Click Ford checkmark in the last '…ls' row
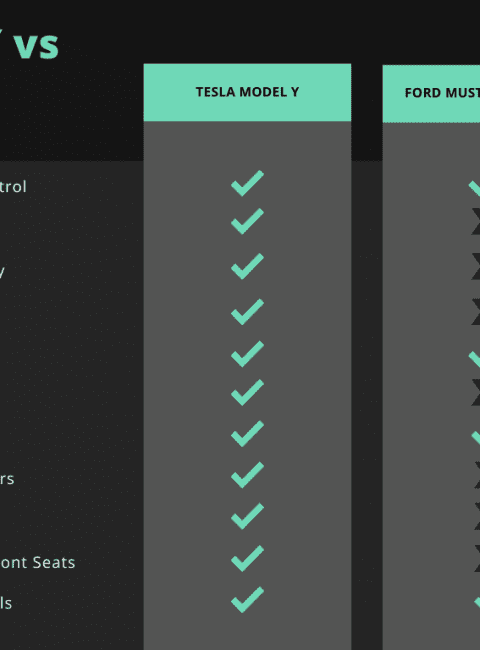Viewport: 480px width, 650px height. click(477, 602)
